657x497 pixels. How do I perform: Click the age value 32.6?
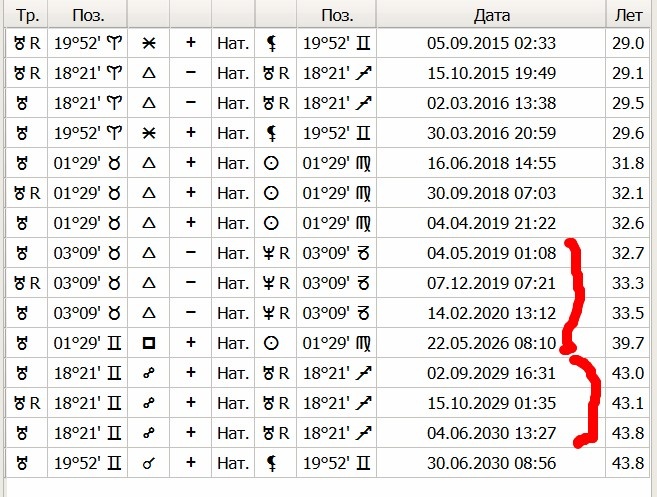point(628,223)
